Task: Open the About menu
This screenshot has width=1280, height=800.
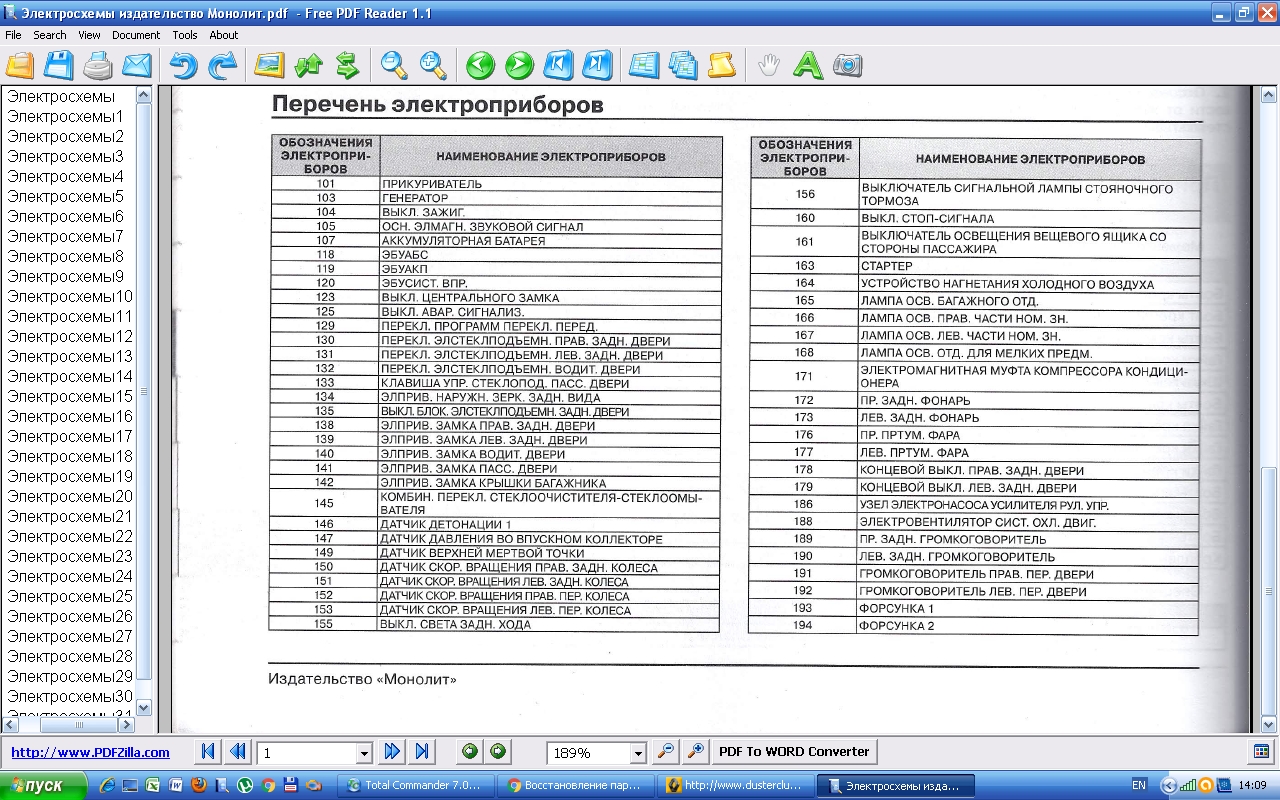Action: coord(224,35)
